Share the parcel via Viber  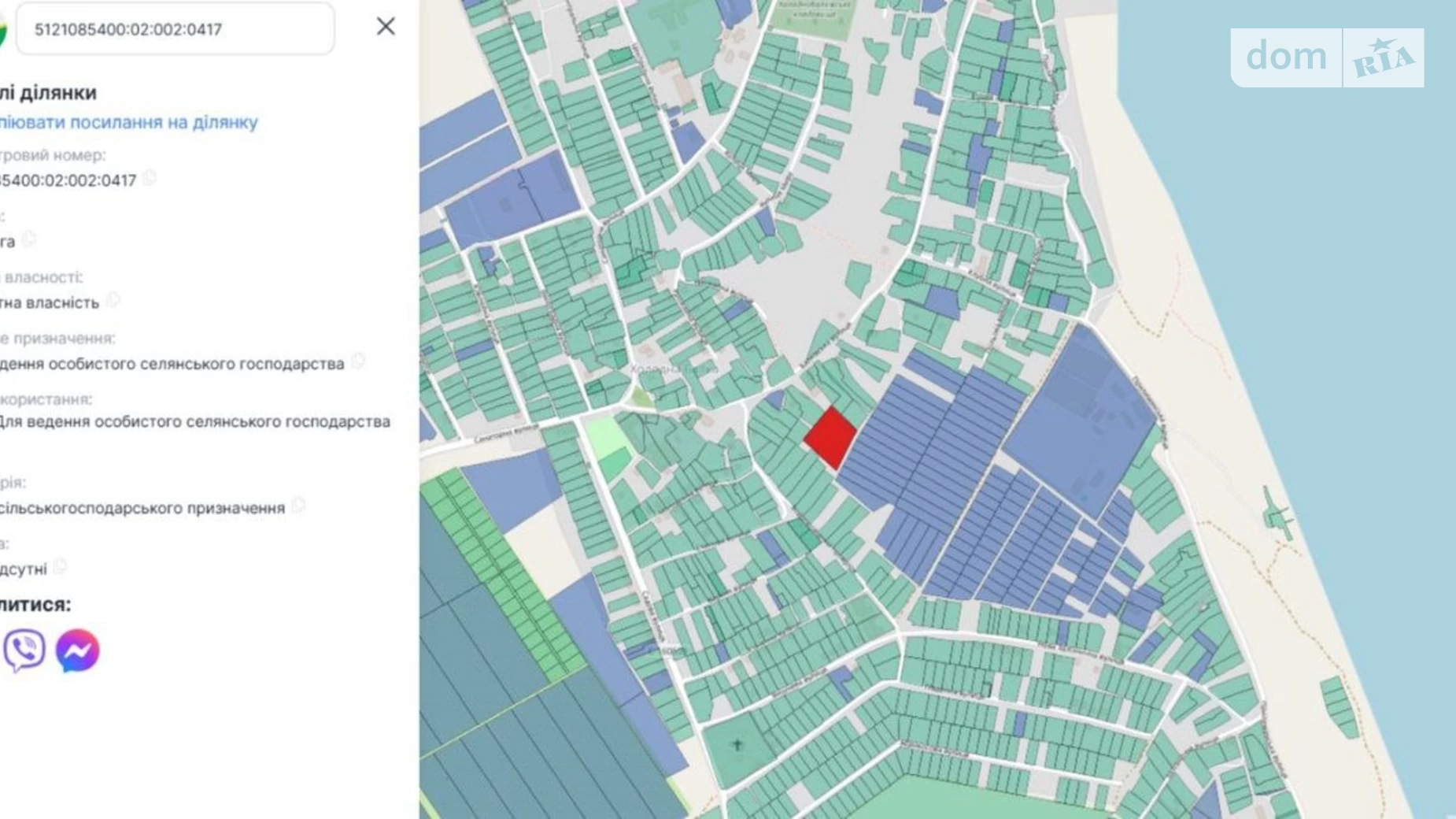pyautogui.click(x=24, y=650)
